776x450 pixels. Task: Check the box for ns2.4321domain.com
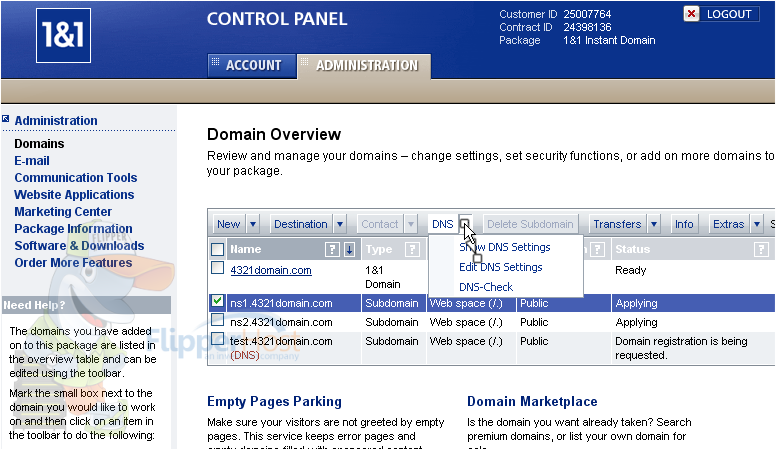217,320
